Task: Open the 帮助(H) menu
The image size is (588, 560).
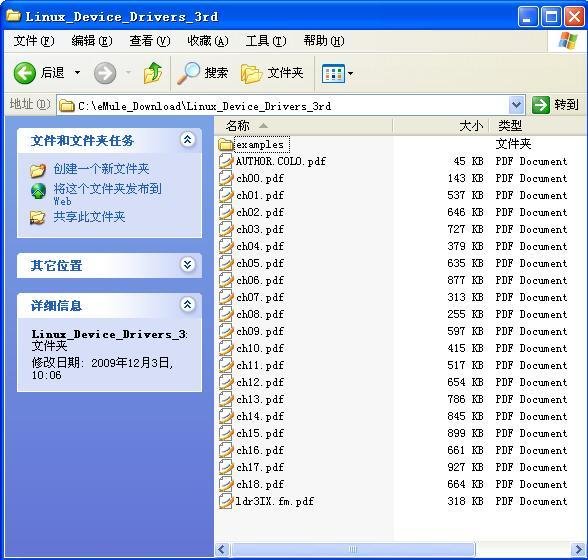Action: click(324, 41)
